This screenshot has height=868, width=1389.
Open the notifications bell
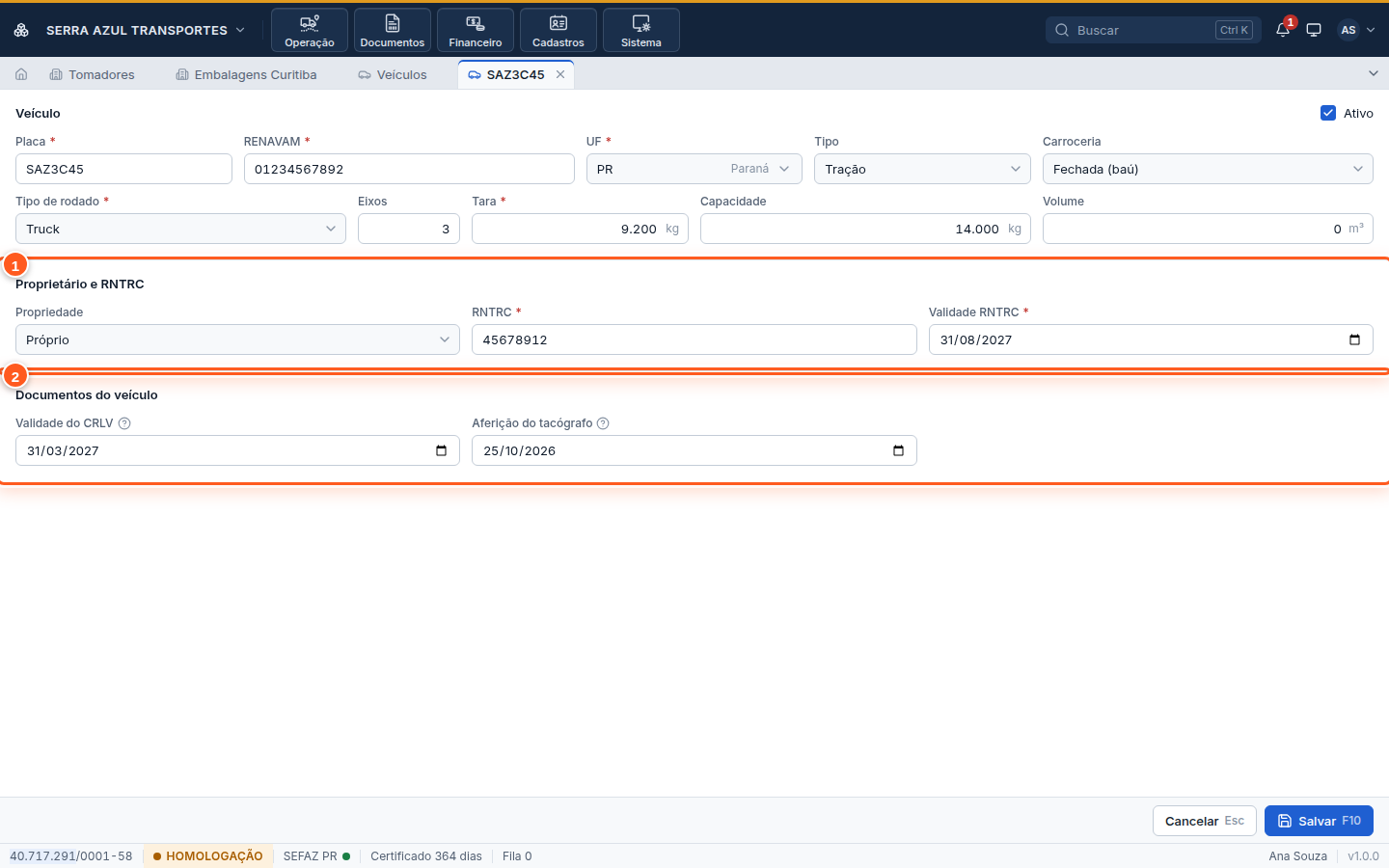click(1283, 30)
